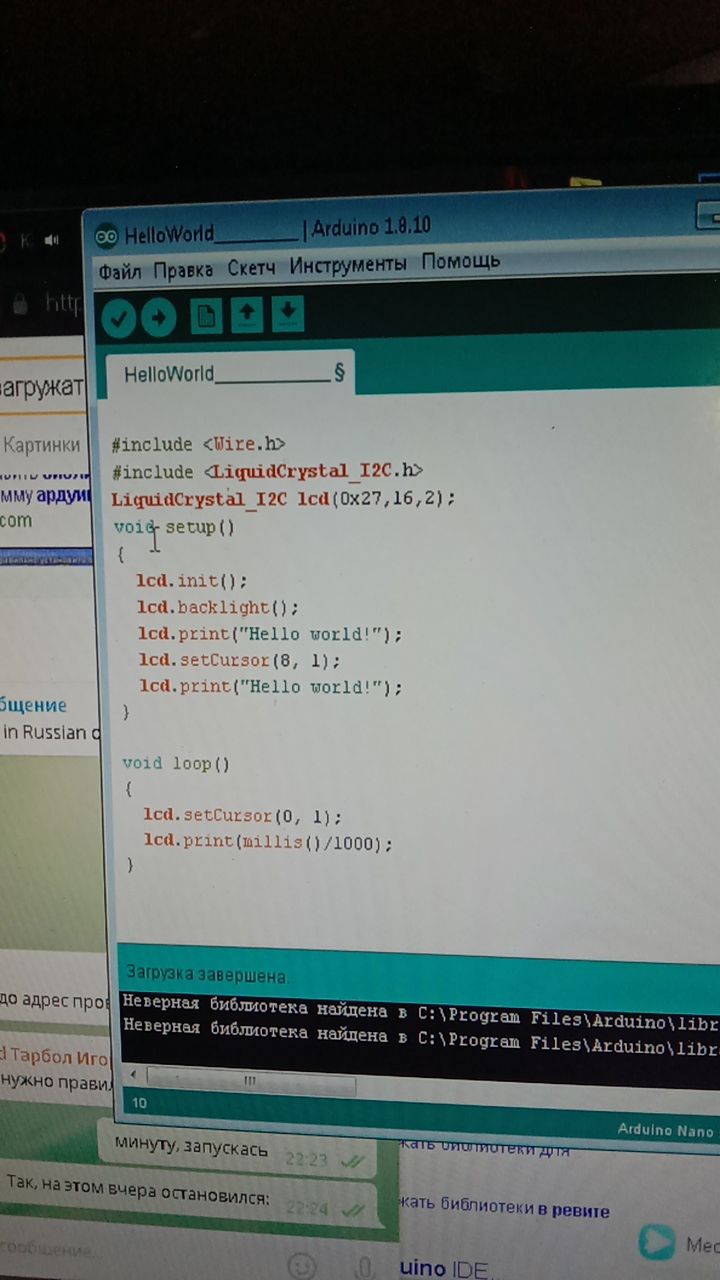Click the Verify checkmark button
Screen dimensions: 720x1280
pos(118,318)
